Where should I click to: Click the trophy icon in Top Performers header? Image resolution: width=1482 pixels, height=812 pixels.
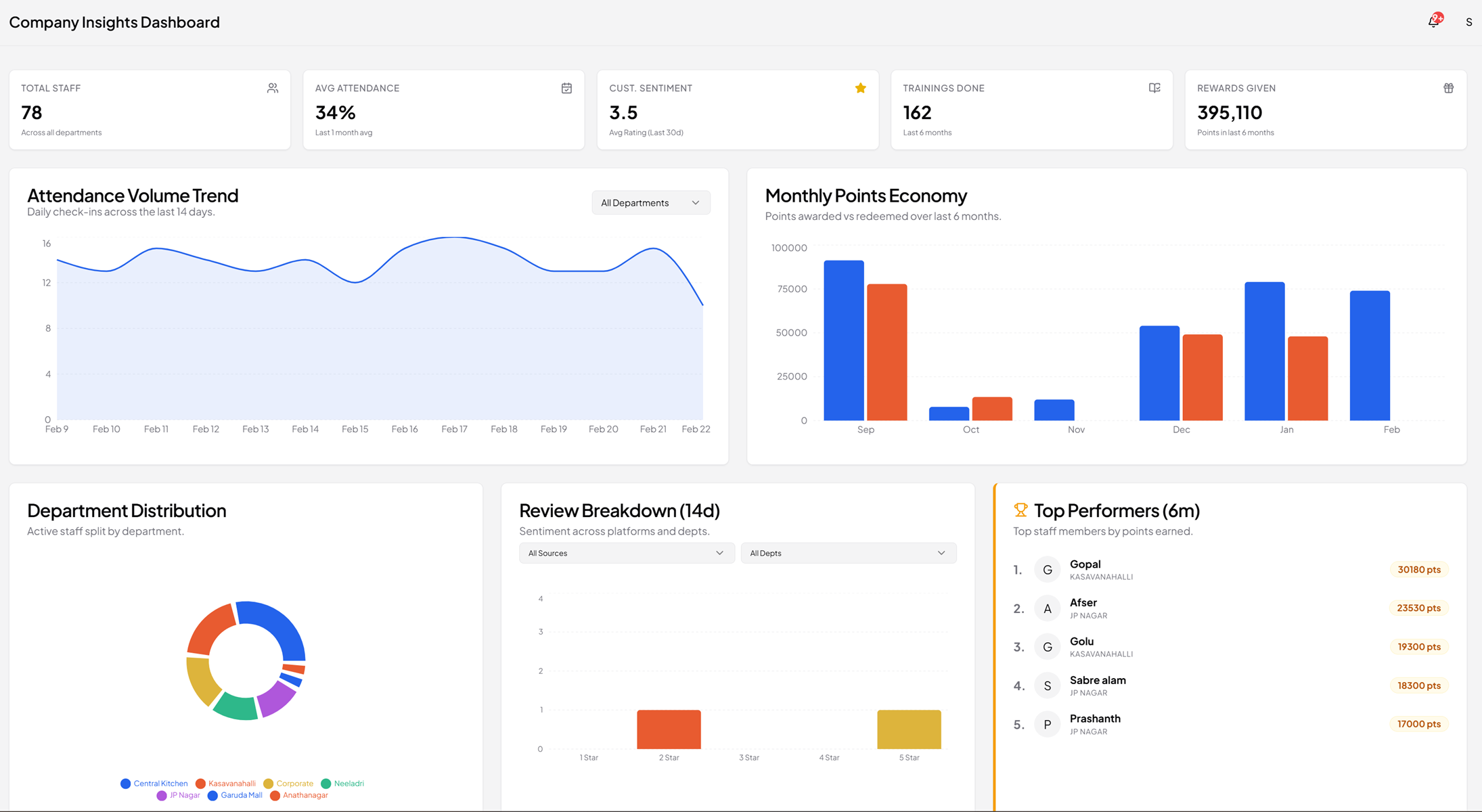(x=1019, y=510)
